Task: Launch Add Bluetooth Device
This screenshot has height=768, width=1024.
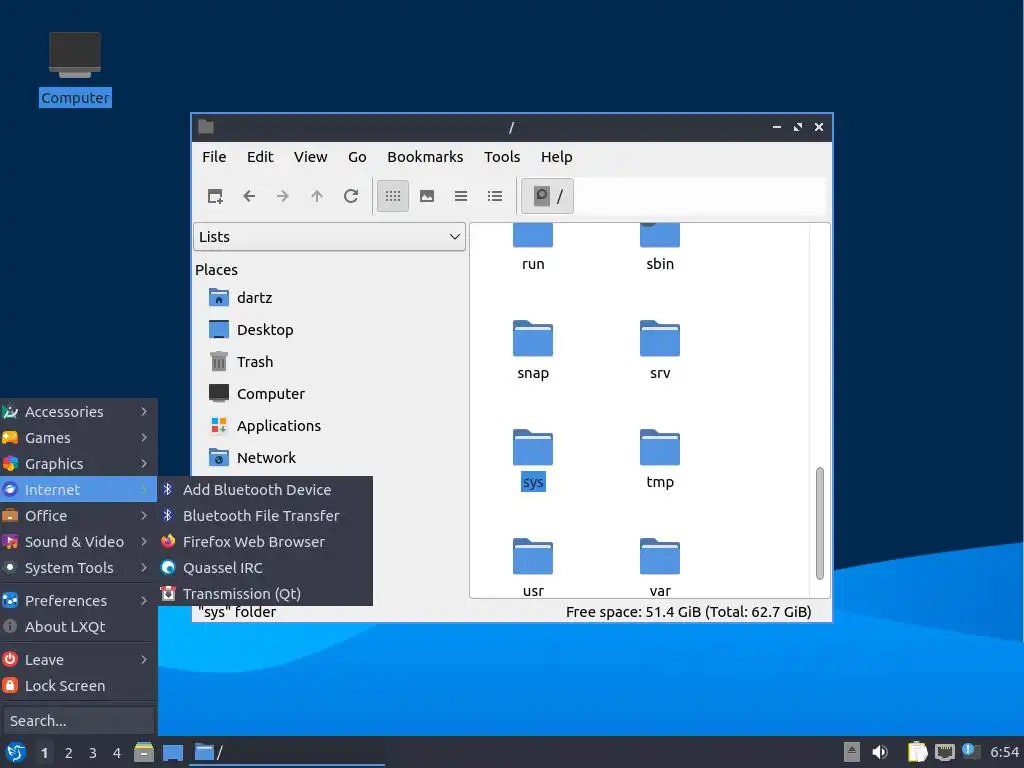Action: point(265,490)
